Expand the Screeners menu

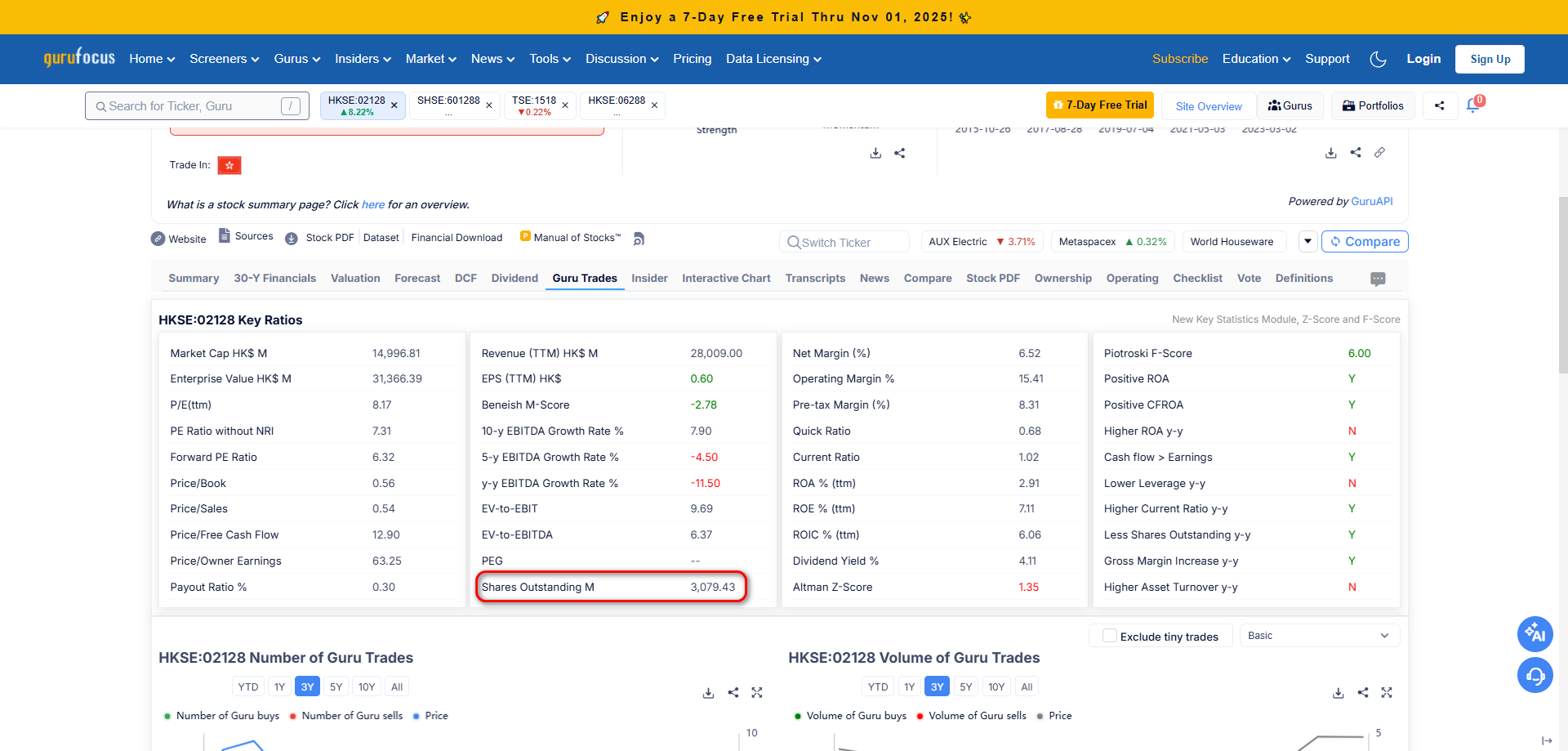224,59
